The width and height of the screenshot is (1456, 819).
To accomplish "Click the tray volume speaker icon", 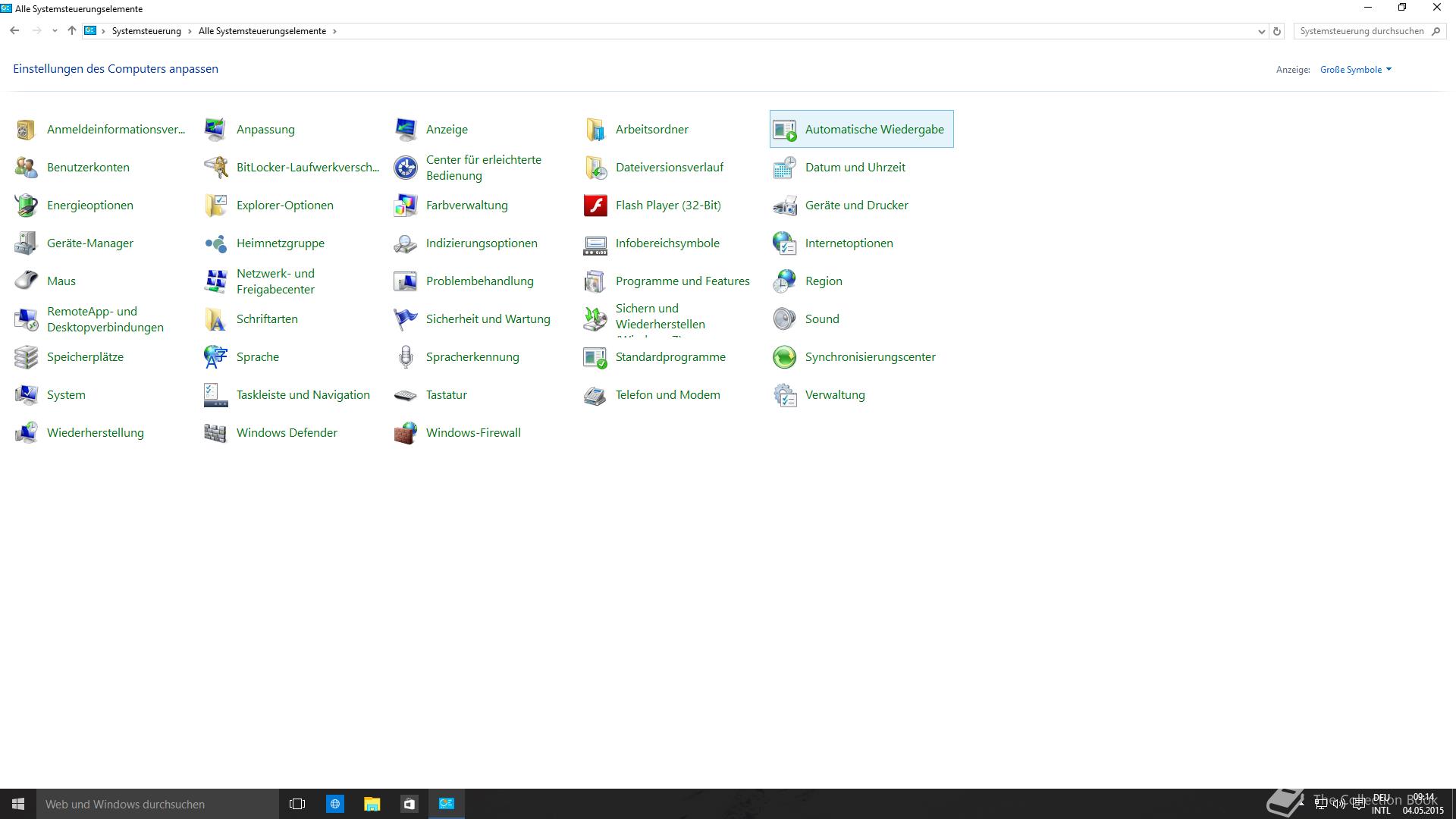I will coord(1338,804).
